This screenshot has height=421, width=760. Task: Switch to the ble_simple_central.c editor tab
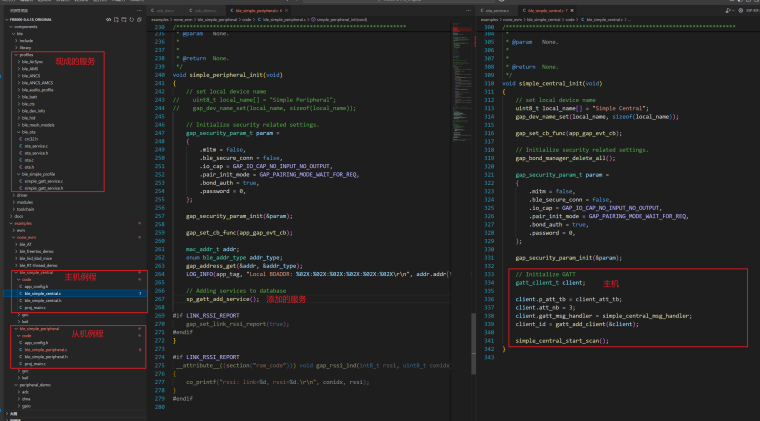pos(547,10)
